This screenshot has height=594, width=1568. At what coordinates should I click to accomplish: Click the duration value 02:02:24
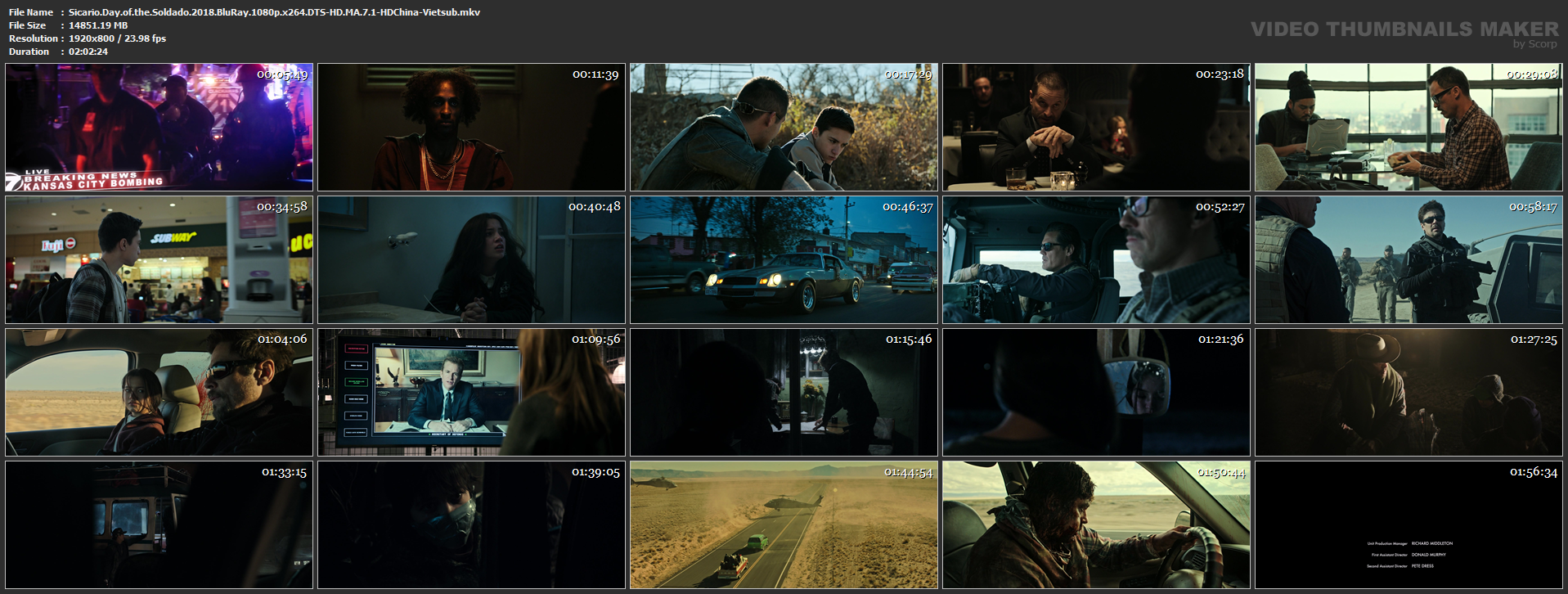point(88,52)
